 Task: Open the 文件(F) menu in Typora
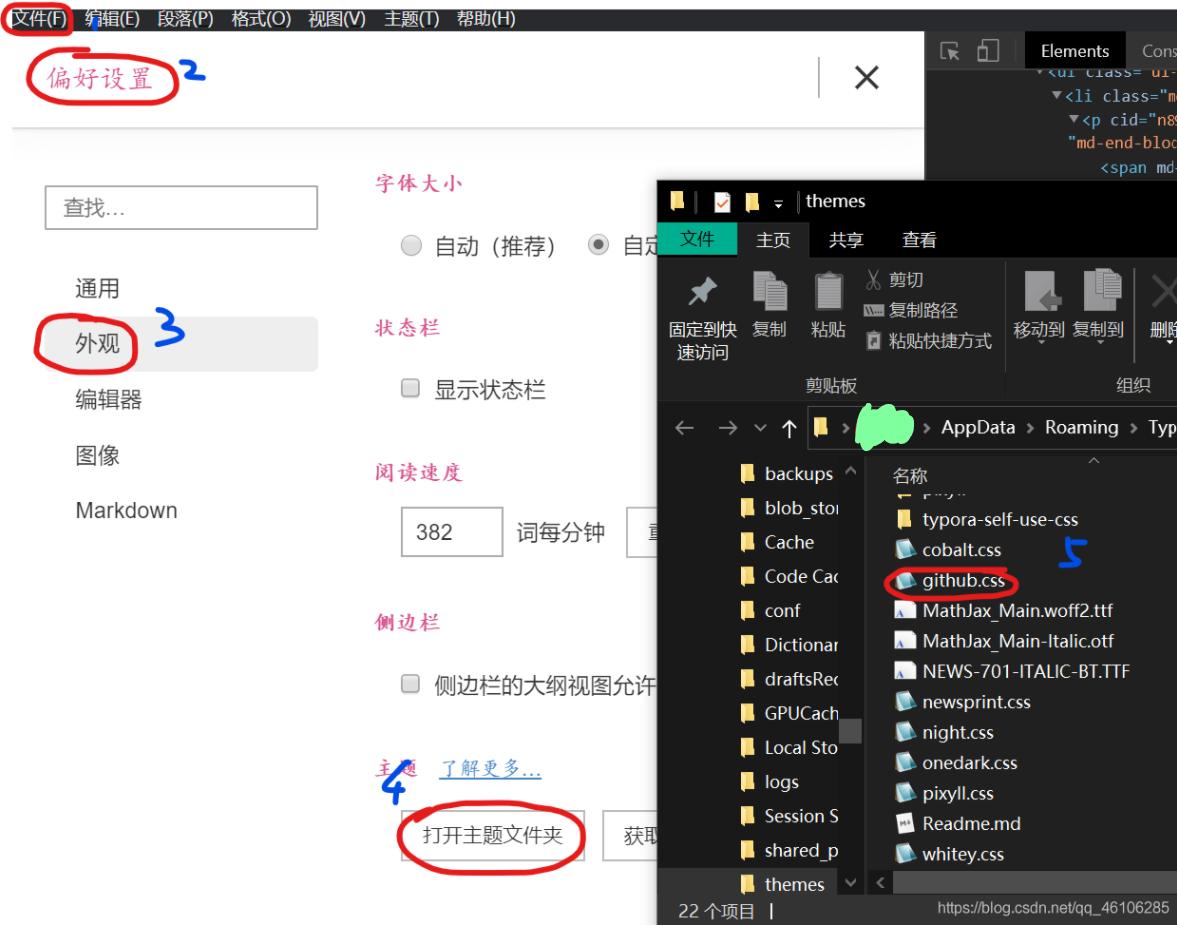coord(38,18)
